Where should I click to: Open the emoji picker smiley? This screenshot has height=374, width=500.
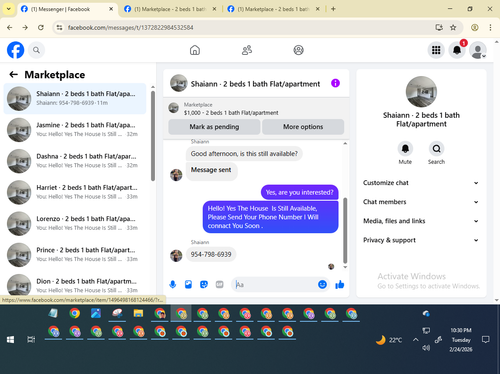coord(322,284)
